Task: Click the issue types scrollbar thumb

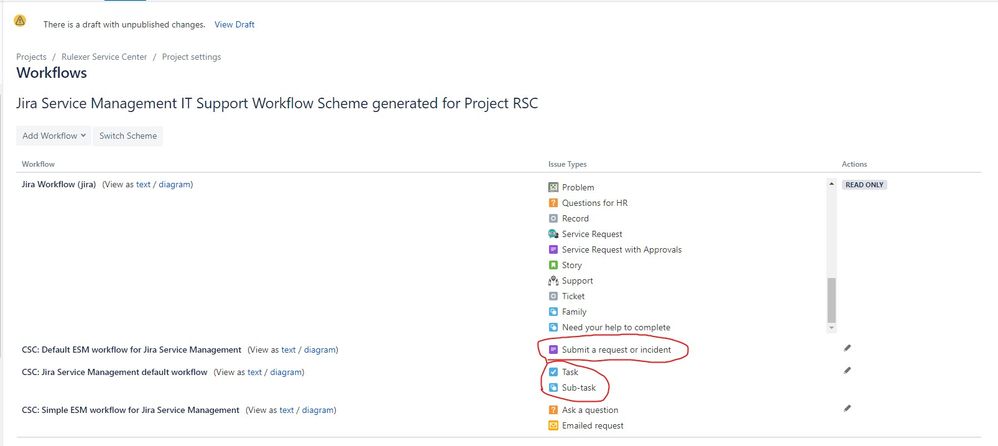Action: point(831,300)
